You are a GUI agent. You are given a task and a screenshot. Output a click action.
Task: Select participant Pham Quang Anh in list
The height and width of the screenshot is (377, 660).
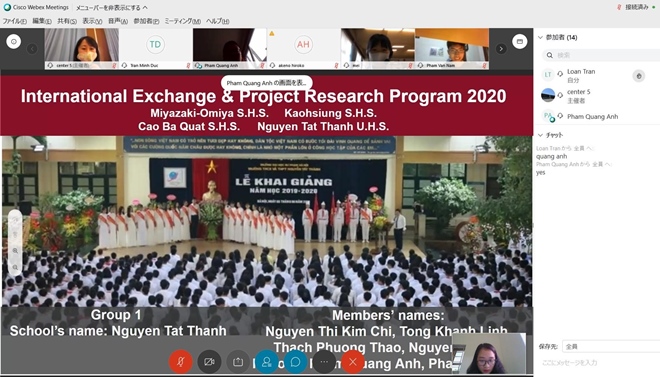[598, 117]
